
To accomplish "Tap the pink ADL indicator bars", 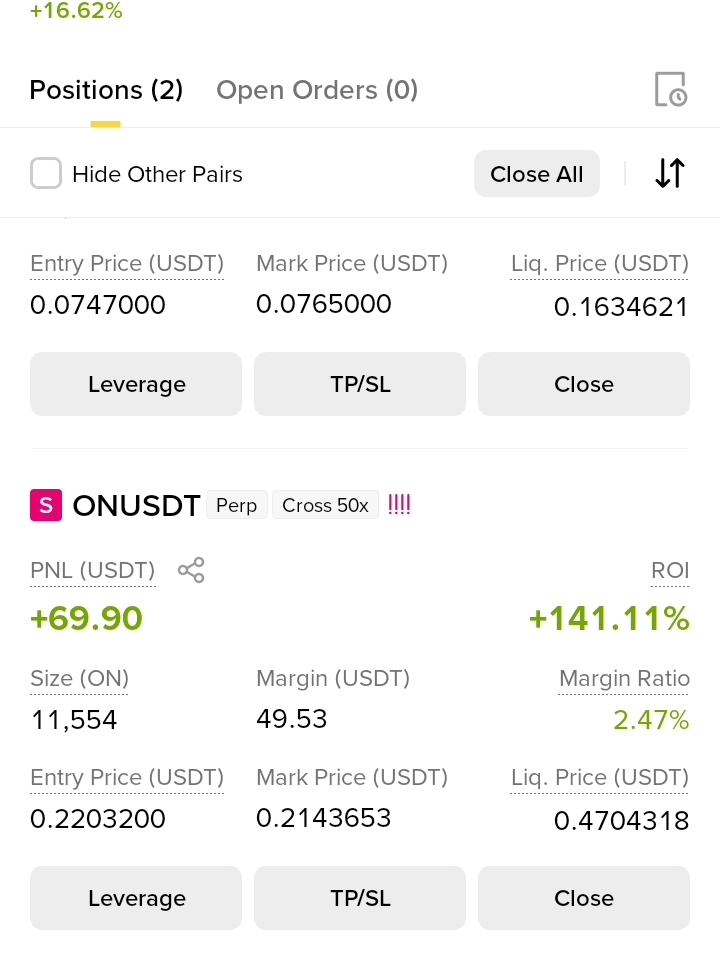I will [x=399, y=504].
